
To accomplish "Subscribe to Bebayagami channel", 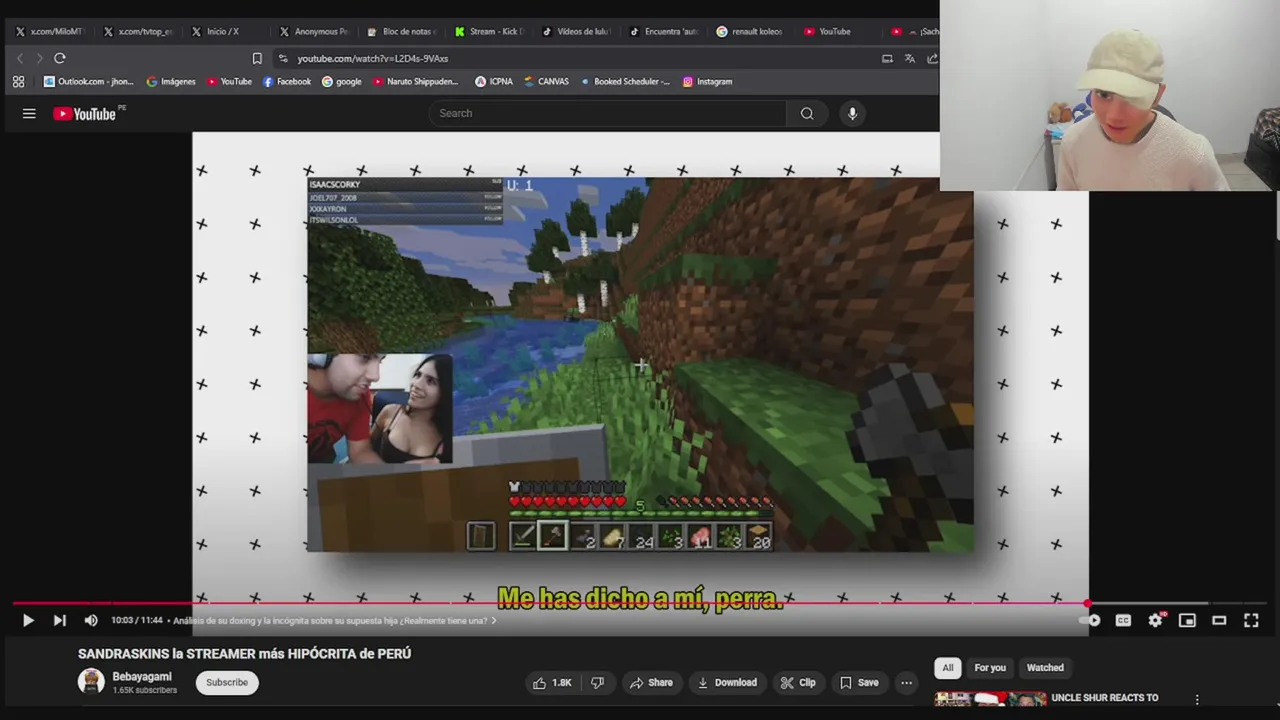I will (x=227, y=683).
